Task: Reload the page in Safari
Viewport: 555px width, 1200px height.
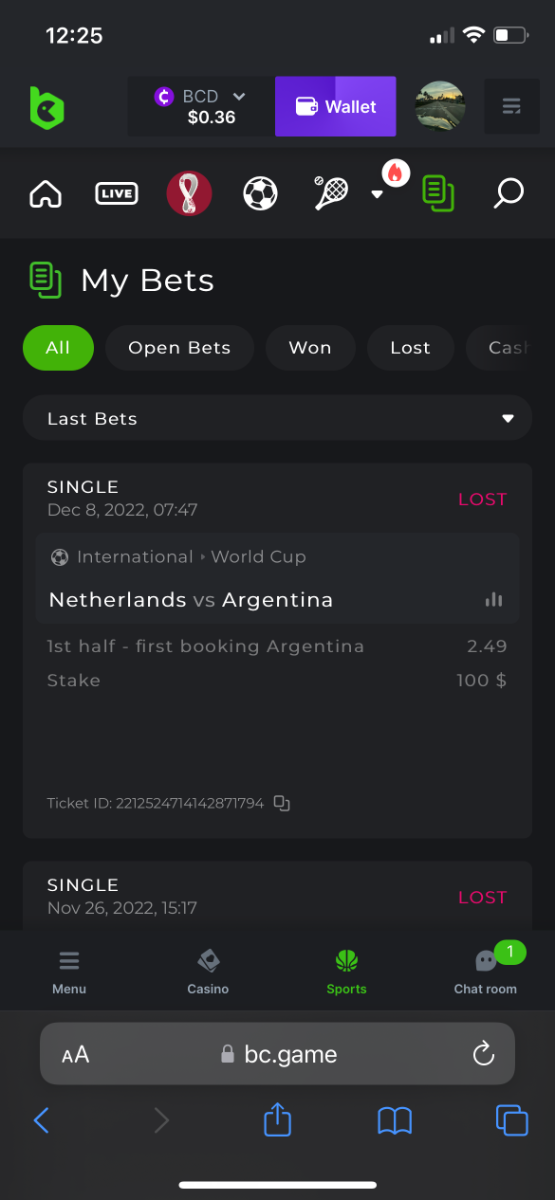Action: tap(483, 1054)
